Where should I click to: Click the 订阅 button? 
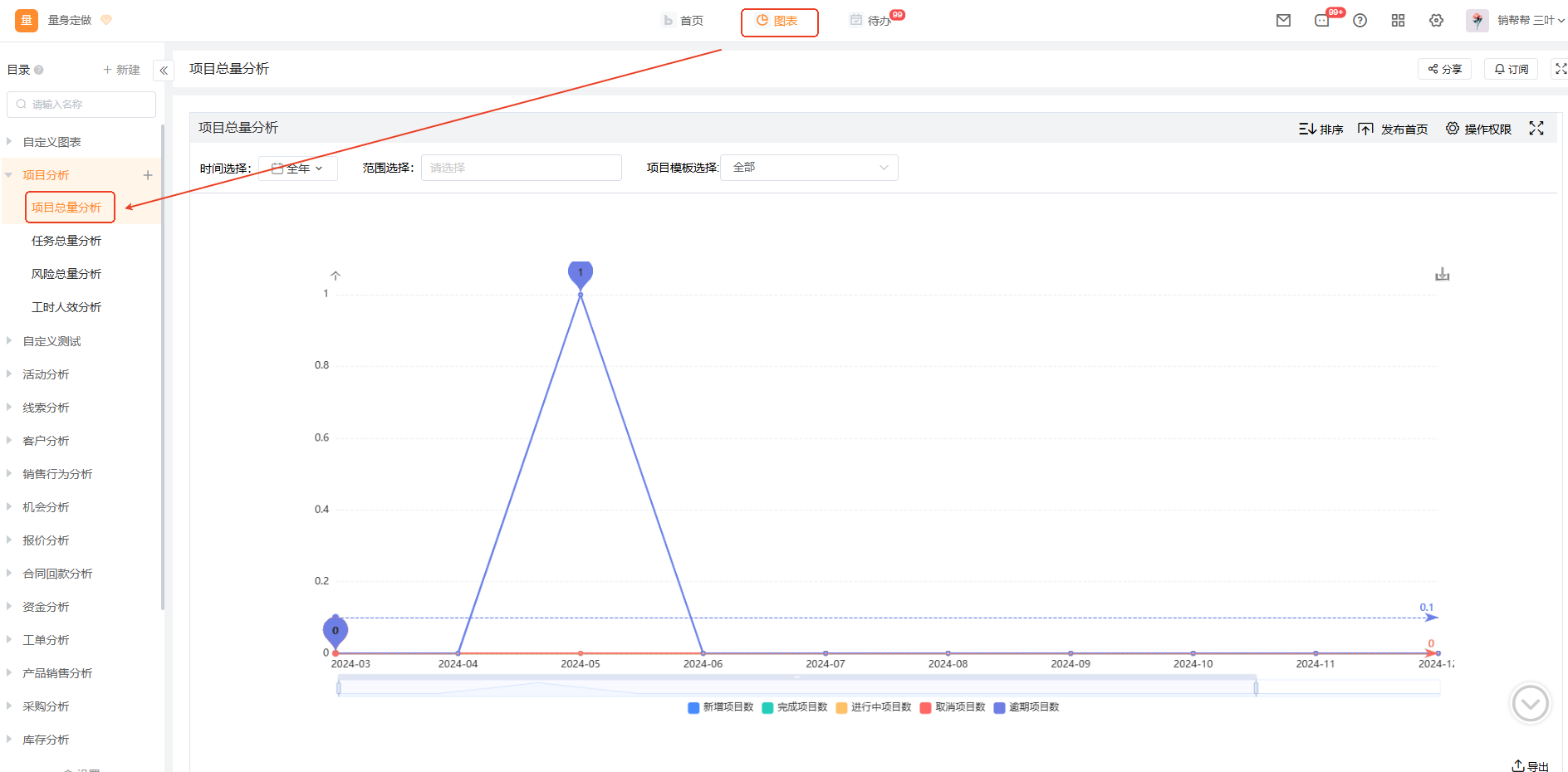click(1511, 69)
